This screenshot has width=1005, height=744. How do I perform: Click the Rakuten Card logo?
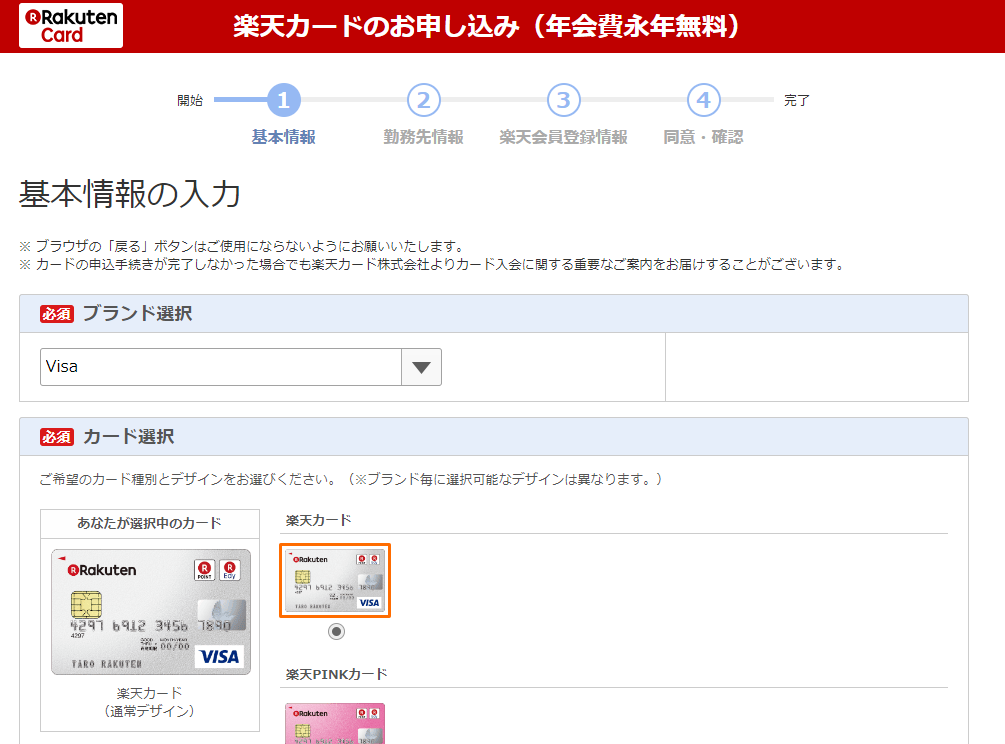71,26
